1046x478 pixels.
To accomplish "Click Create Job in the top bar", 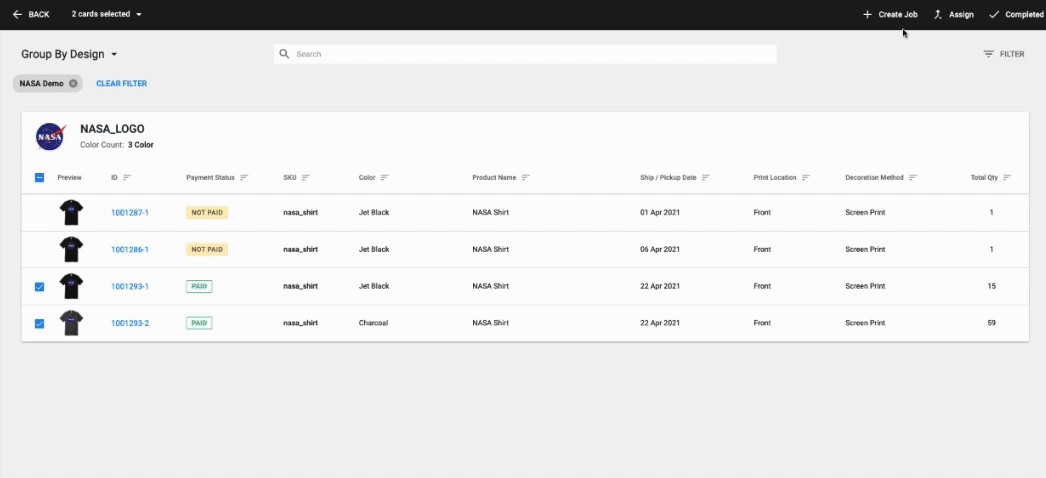I will point(890,14).
